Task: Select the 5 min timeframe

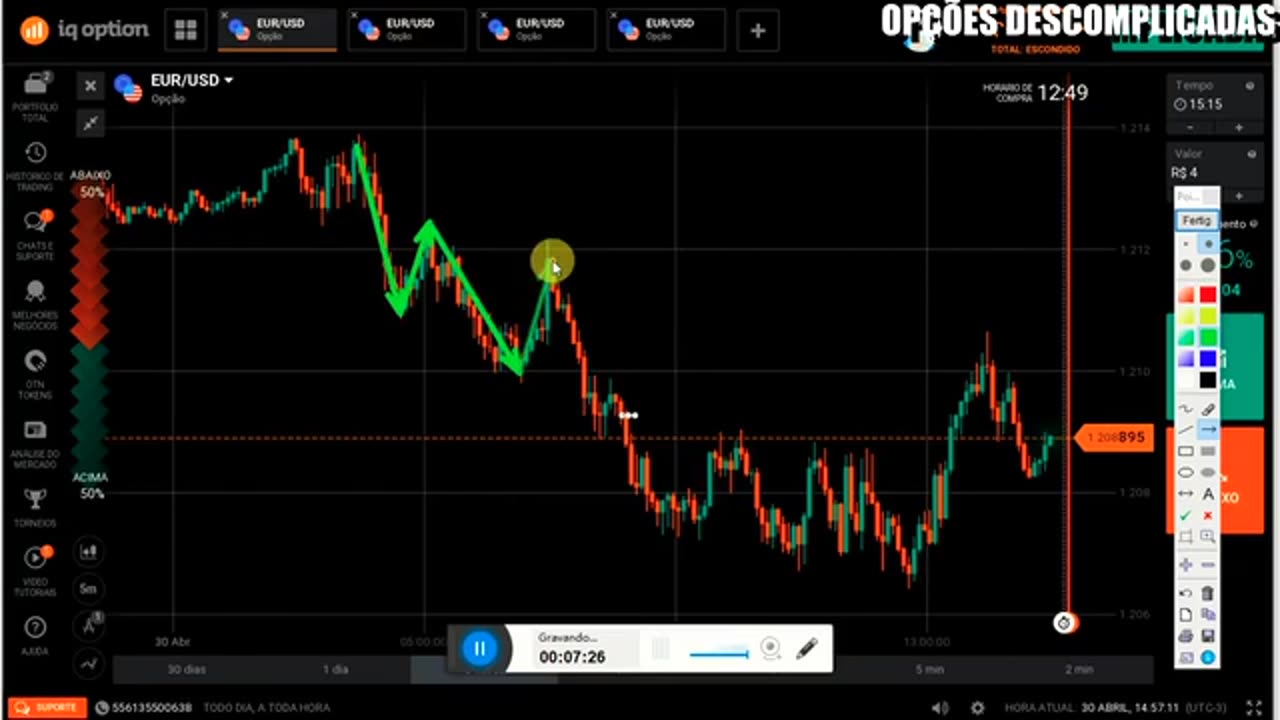Action: (x=930, y=669)
